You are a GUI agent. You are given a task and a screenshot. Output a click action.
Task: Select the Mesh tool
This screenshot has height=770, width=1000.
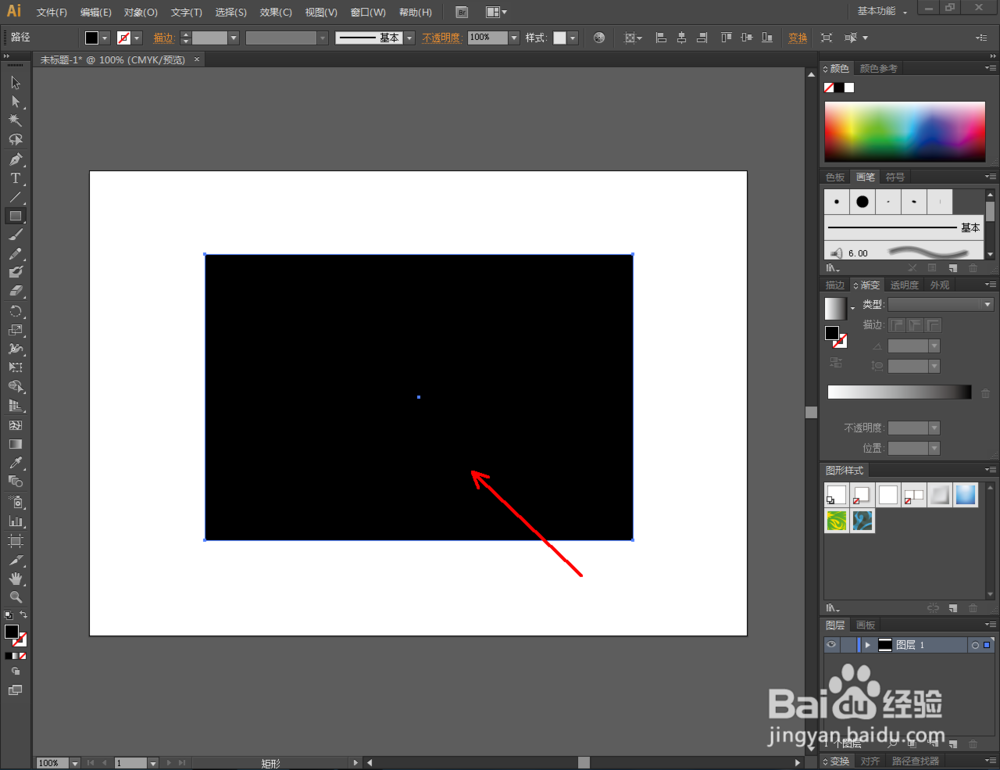tap(15, 426)
